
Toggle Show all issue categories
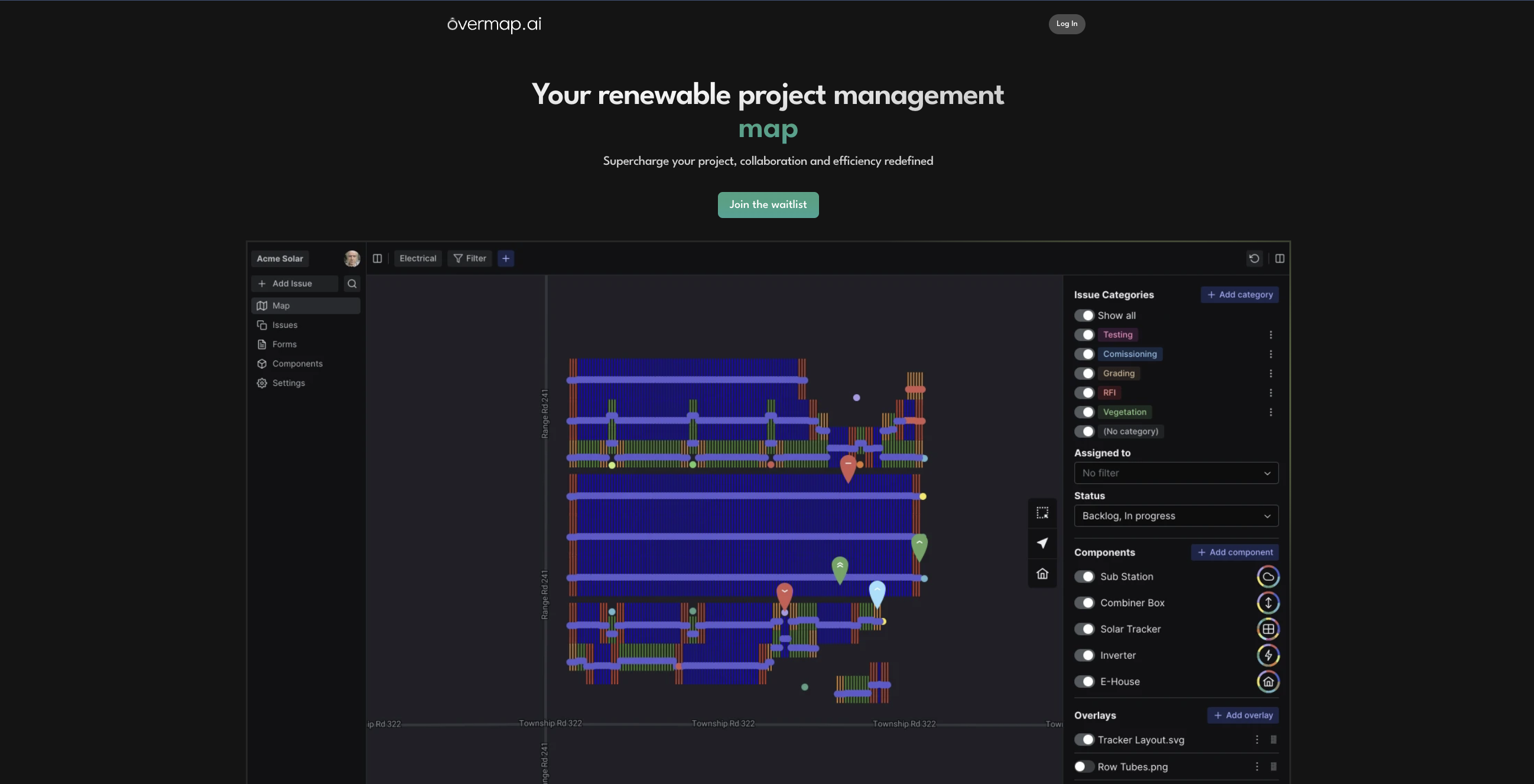click(1085, 315)
